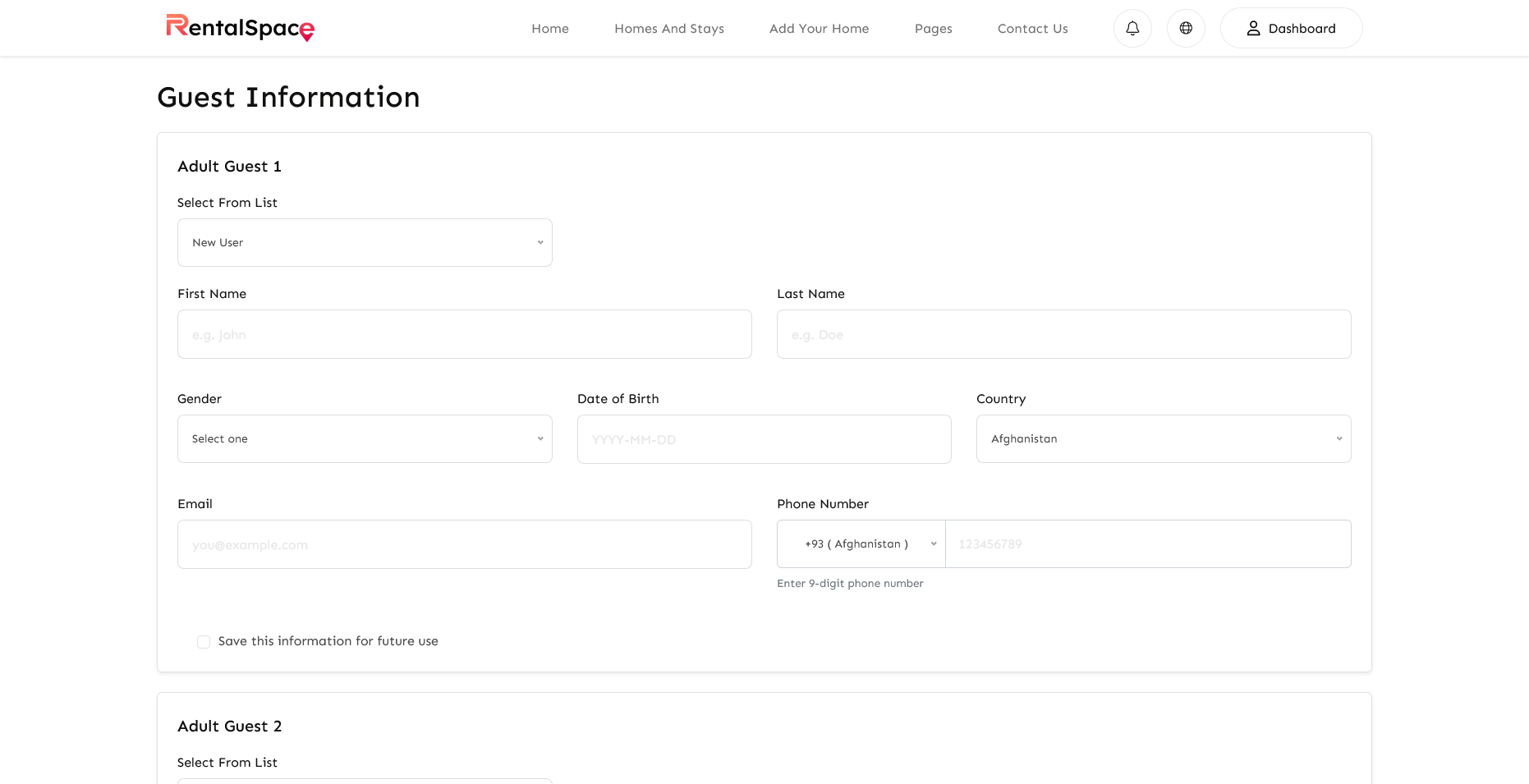Open the +93 phone country code dropdown
The width and height of the screenshot is (1529, 784).
[x=861, y=543]
